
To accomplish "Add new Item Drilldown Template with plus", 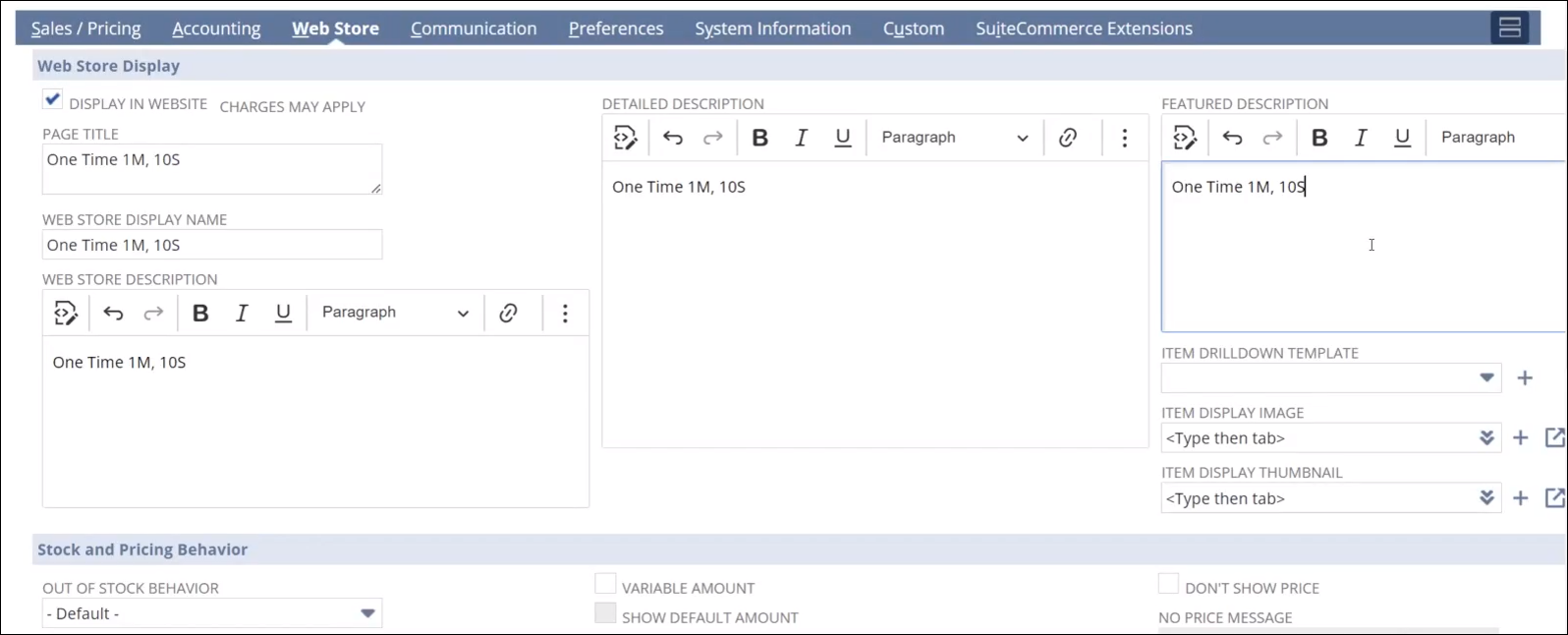I will [x=1525, y=378].
